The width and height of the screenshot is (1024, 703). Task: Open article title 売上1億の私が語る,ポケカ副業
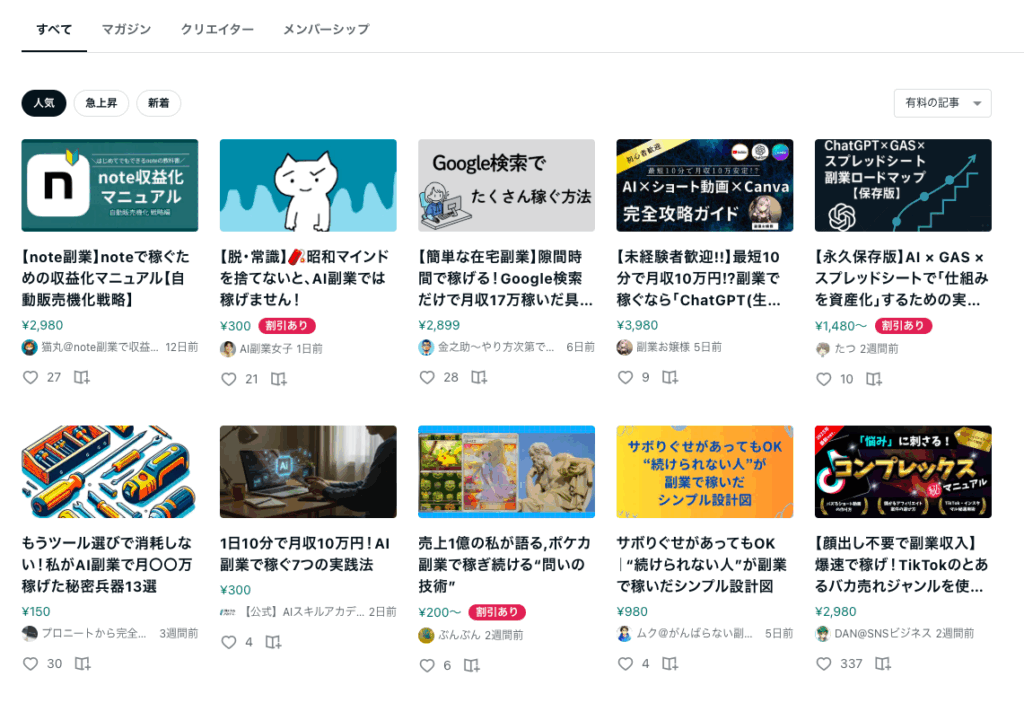point(505,564)
